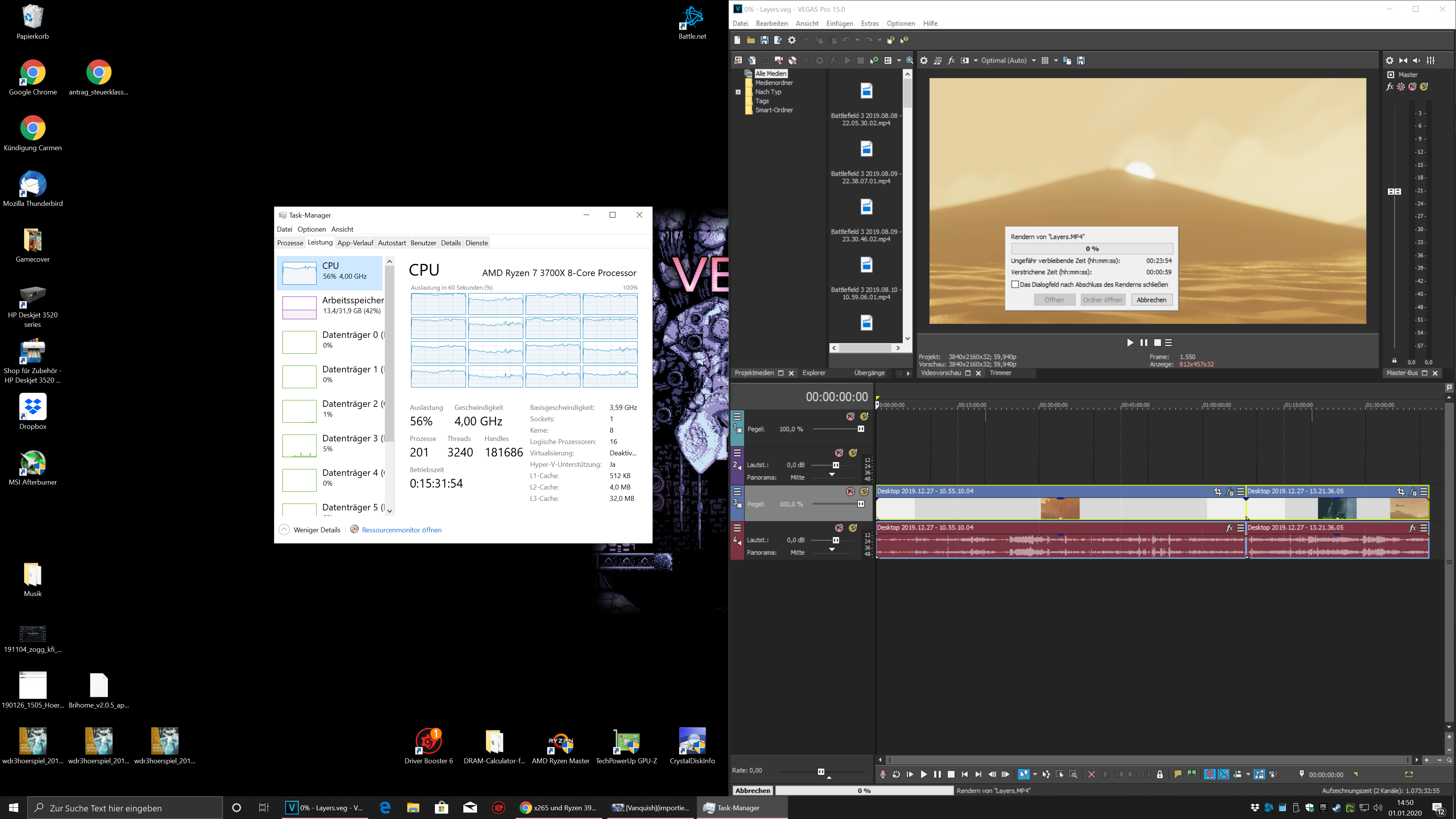Image resolution: width=1456 pixels, height=819 pixels.
Task: Switch to the Prozesse tab in Task-Manager
Action: tap(290, 243)
